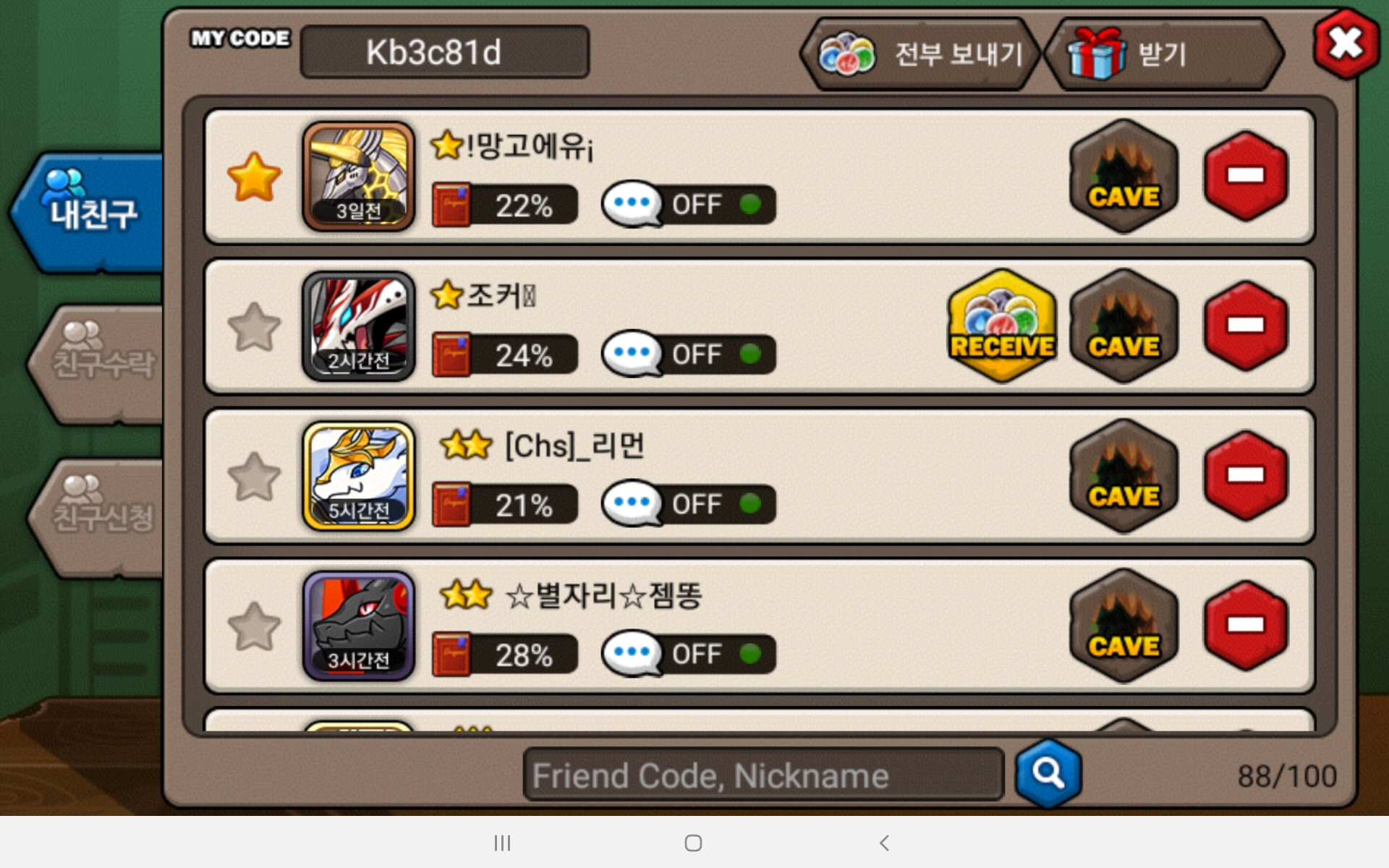Toggle chat OFF switch for 조커
The height and width of the screenshot is (868, 1389).
[x=689, y=354]
